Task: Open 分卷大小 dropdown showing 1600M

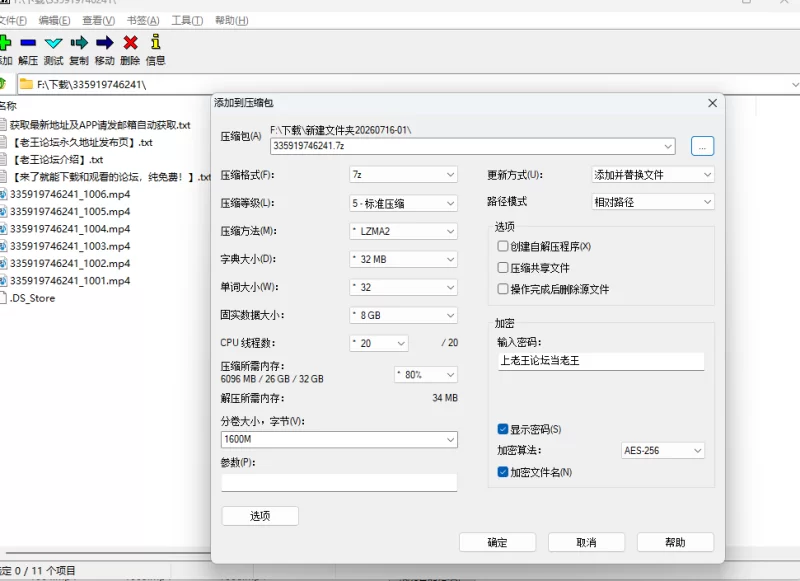Action: [339, 439]
